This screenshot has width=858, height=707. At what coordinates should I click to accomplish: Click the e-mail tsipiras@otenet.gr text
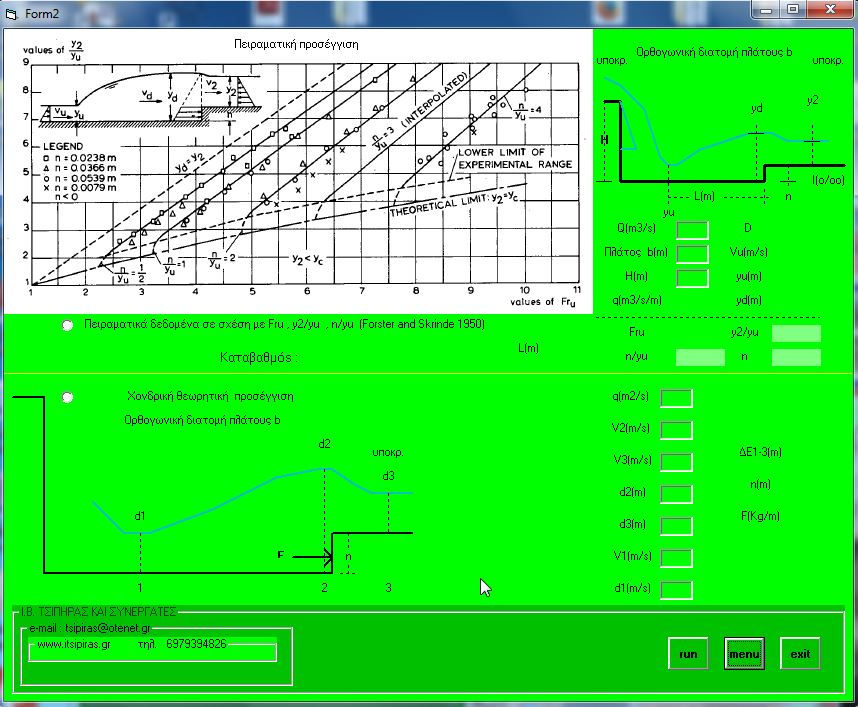[90, 628]
